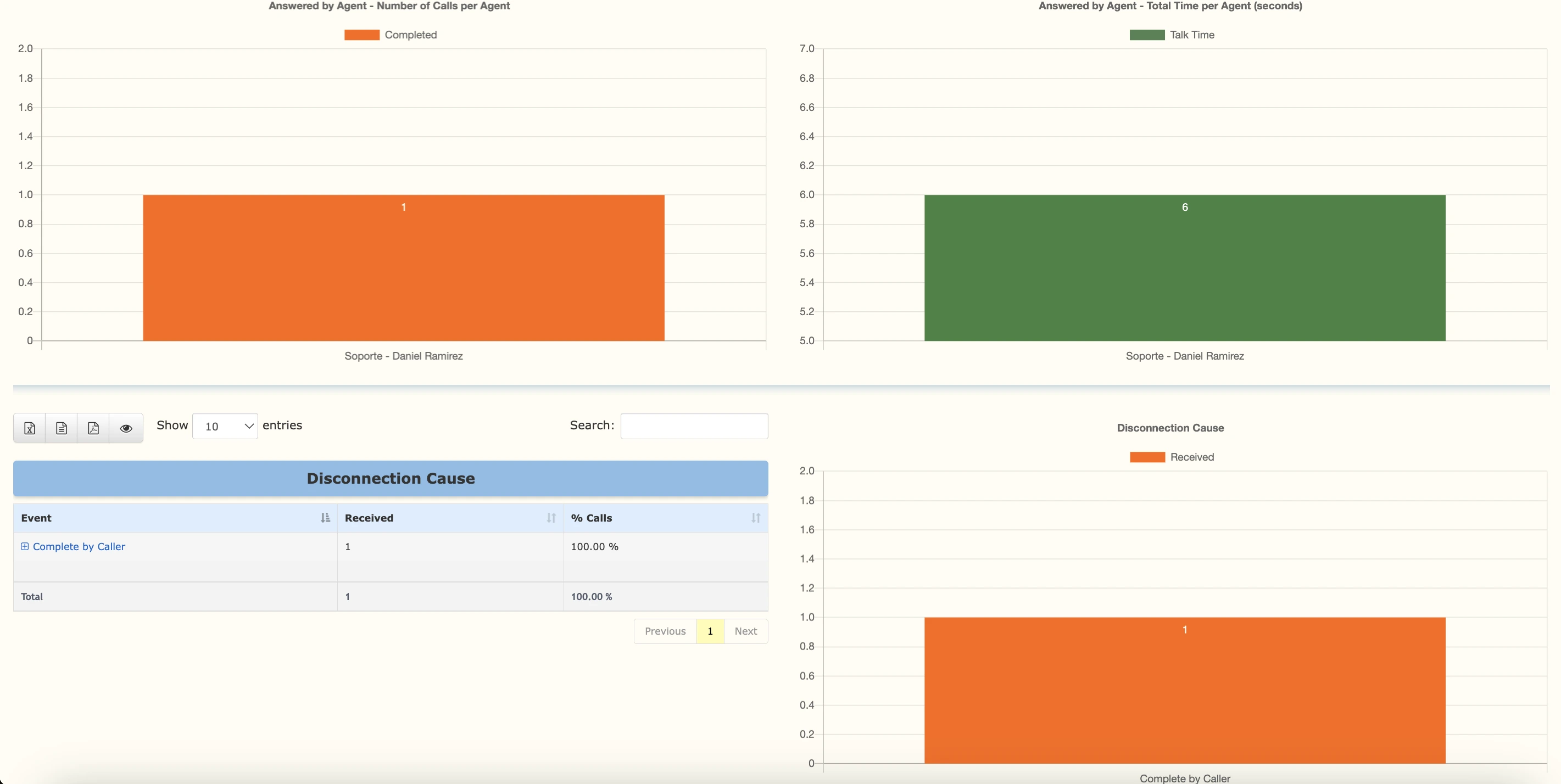The height and width of the screenshot is (784, 1561).
Task: Click the Previous pagination button
Action: click(665, 631)
